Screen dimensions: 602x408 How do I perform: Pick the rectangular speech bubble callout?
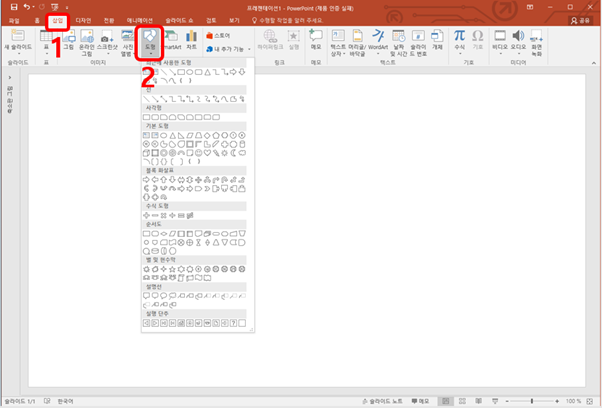(146, 296)
